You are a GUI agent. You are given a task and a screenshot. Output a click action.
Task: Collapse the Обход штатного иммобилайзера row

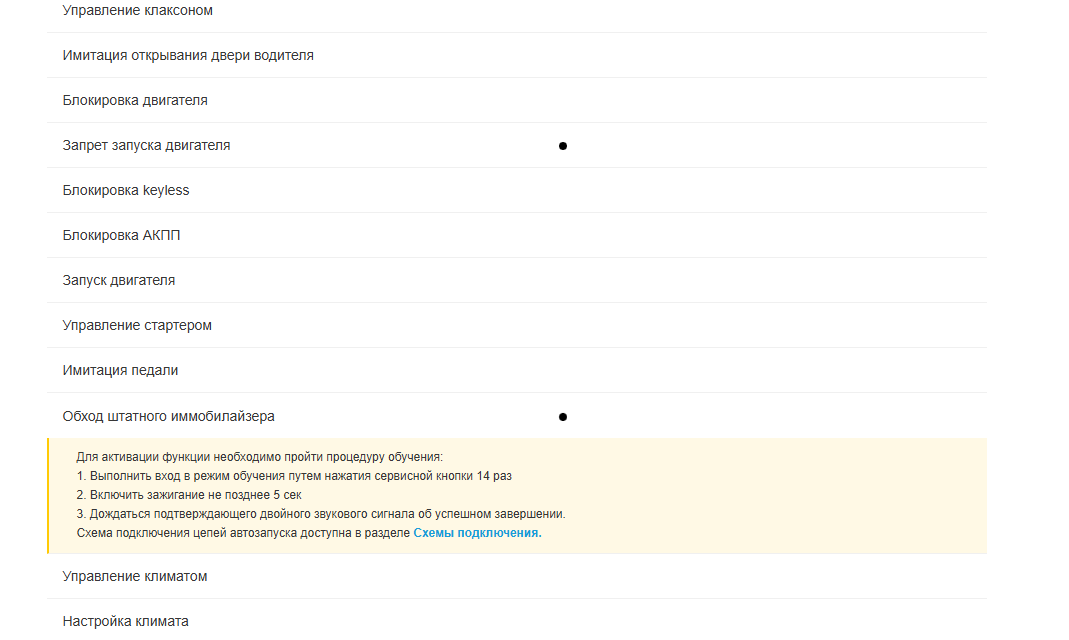pyautogui.click(x=168, y=416)
